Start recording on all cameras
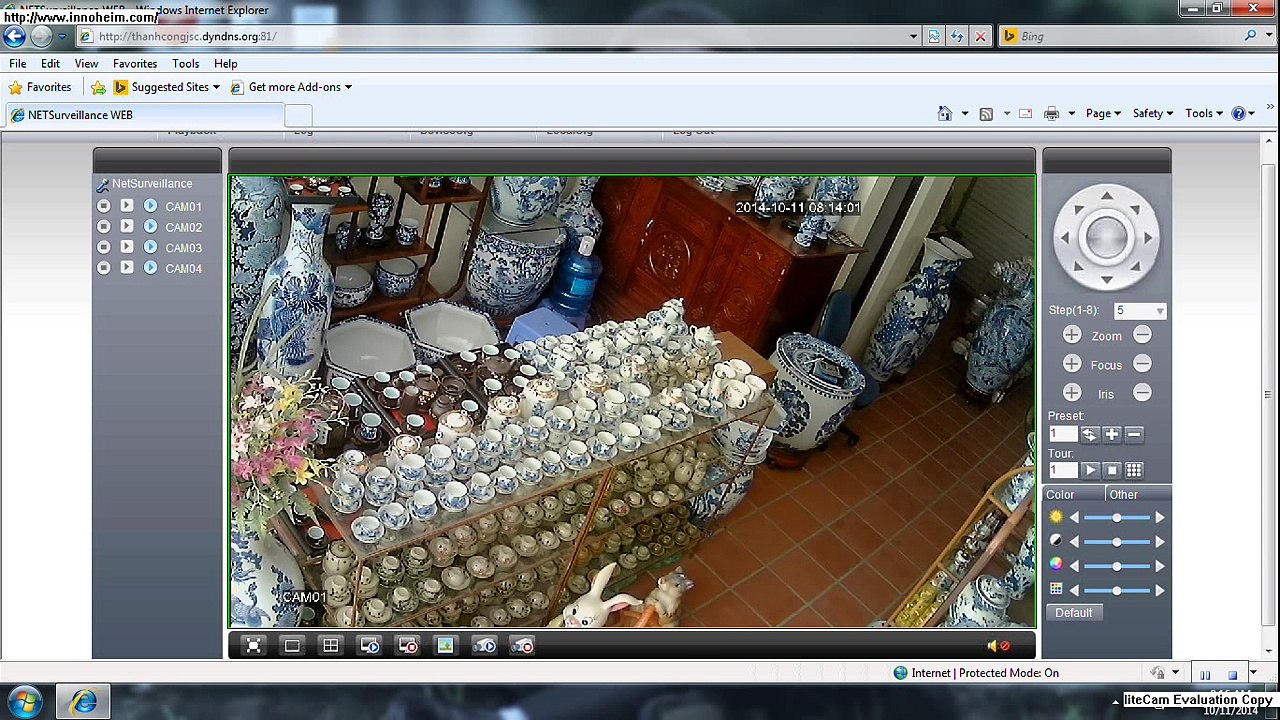 pyautogui.click(x=484, y=646)
